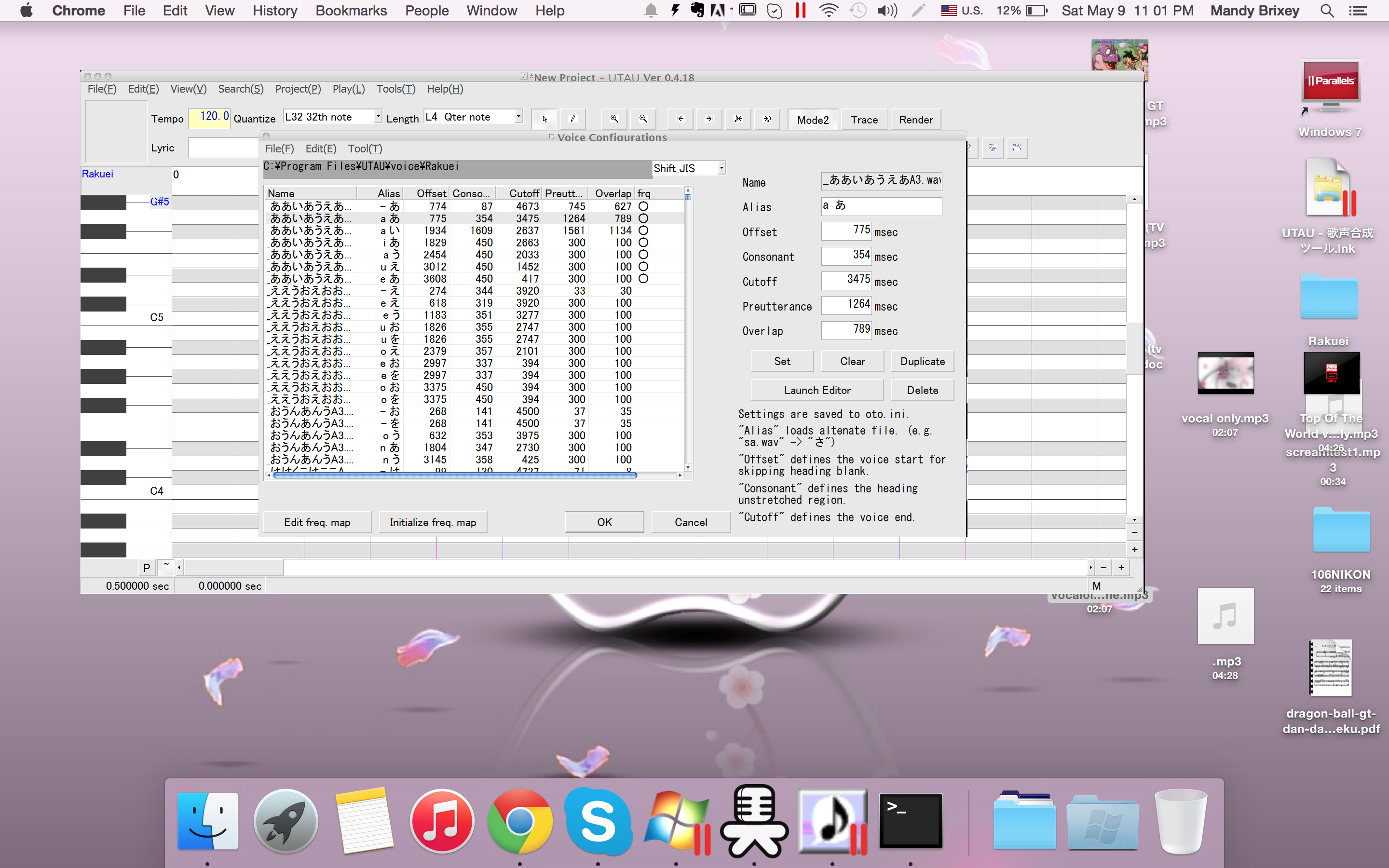This screenshot has height=868, width=1389.
Task: Jump to end with the right-bar arrow icon
Action: click(x=709, y=119)
